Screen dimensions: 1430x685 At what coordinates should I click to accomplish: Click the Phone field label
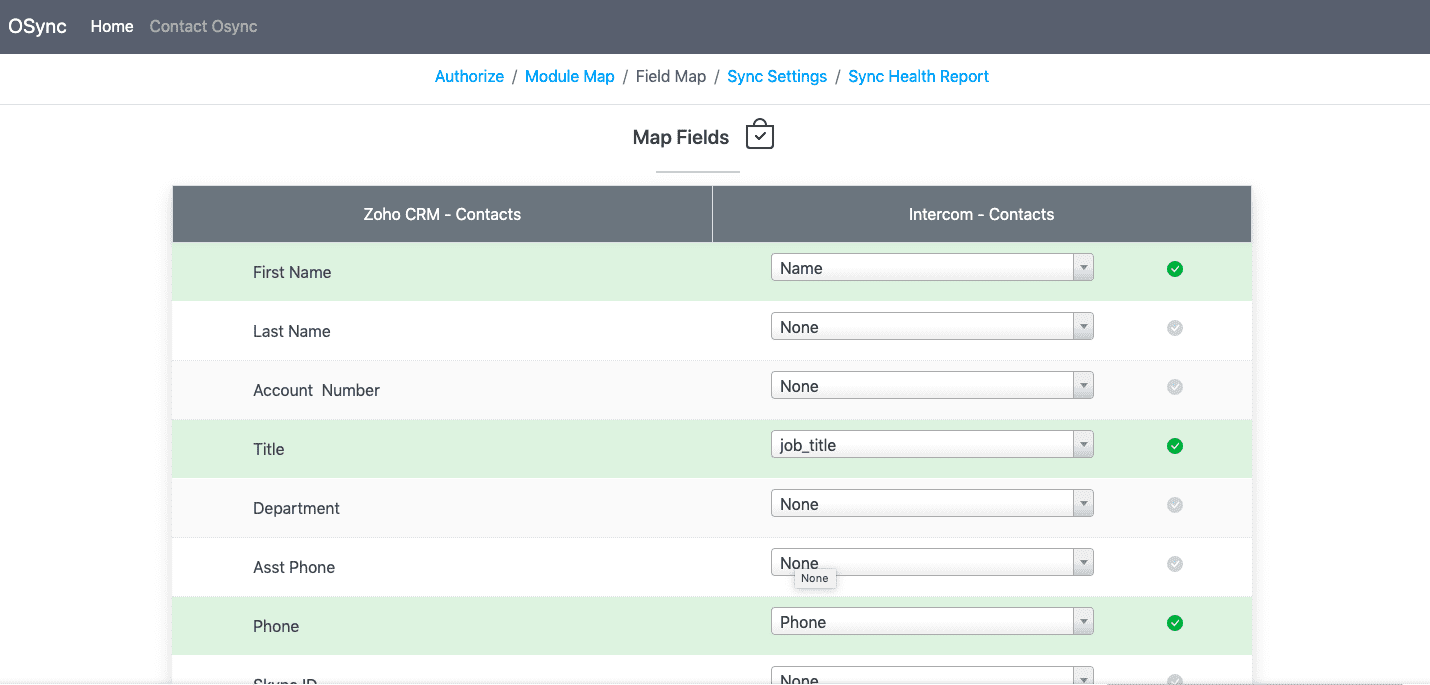pos(276,626)
